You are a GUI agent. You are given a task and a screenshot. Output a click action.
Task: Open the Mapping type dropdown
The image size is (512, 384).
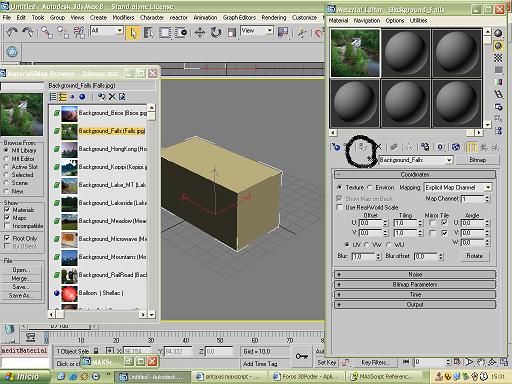pyautogui.click(x=458, y=188)
